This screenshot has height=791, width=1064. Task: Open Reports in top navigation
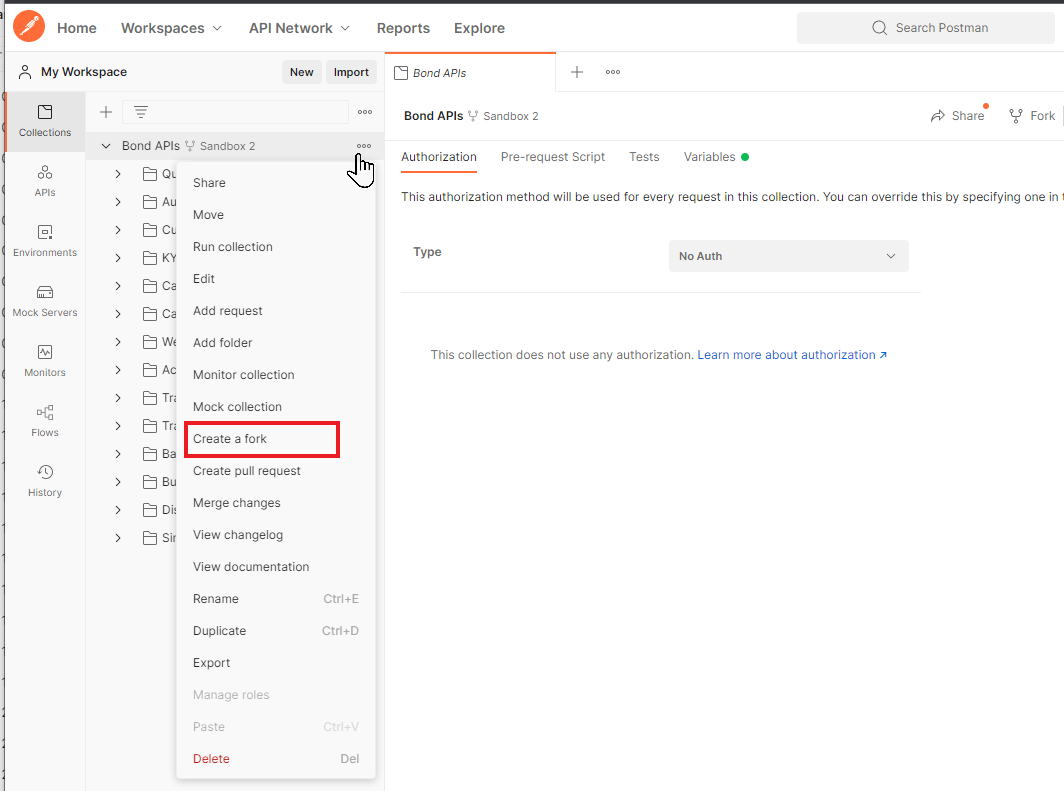click(x=403, y=28)
